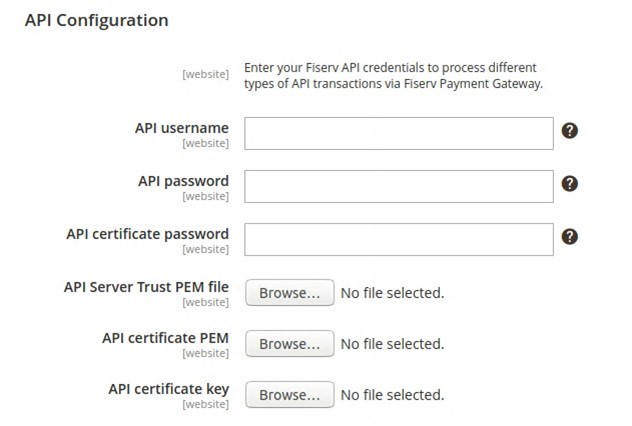Viewport: 632px width, 426px height.
Task: Browse for the API certificate PEM
Action: [x=290, y=344]
